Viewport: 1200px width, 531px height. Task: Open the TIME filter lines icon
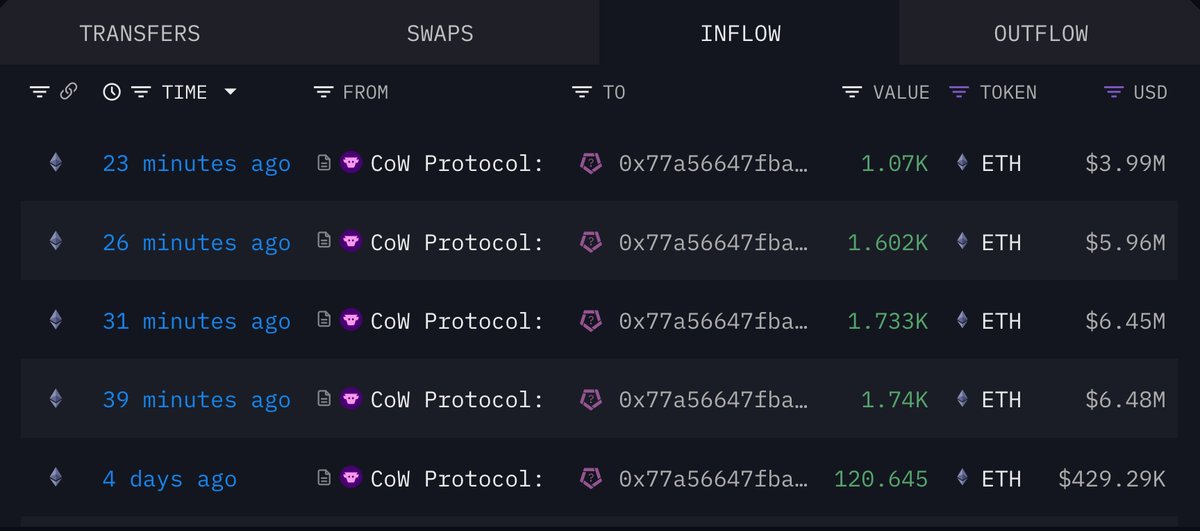click(142, 92)
